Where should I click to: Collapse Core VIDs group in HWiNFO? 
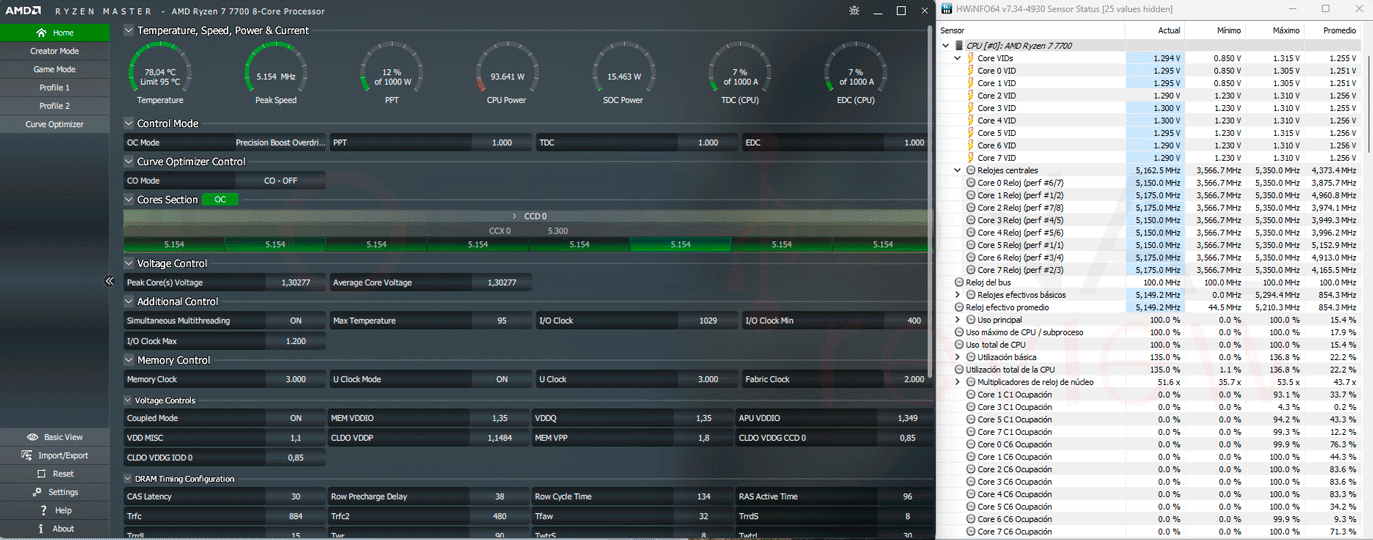pyautogui.click(x=957, y=58)
